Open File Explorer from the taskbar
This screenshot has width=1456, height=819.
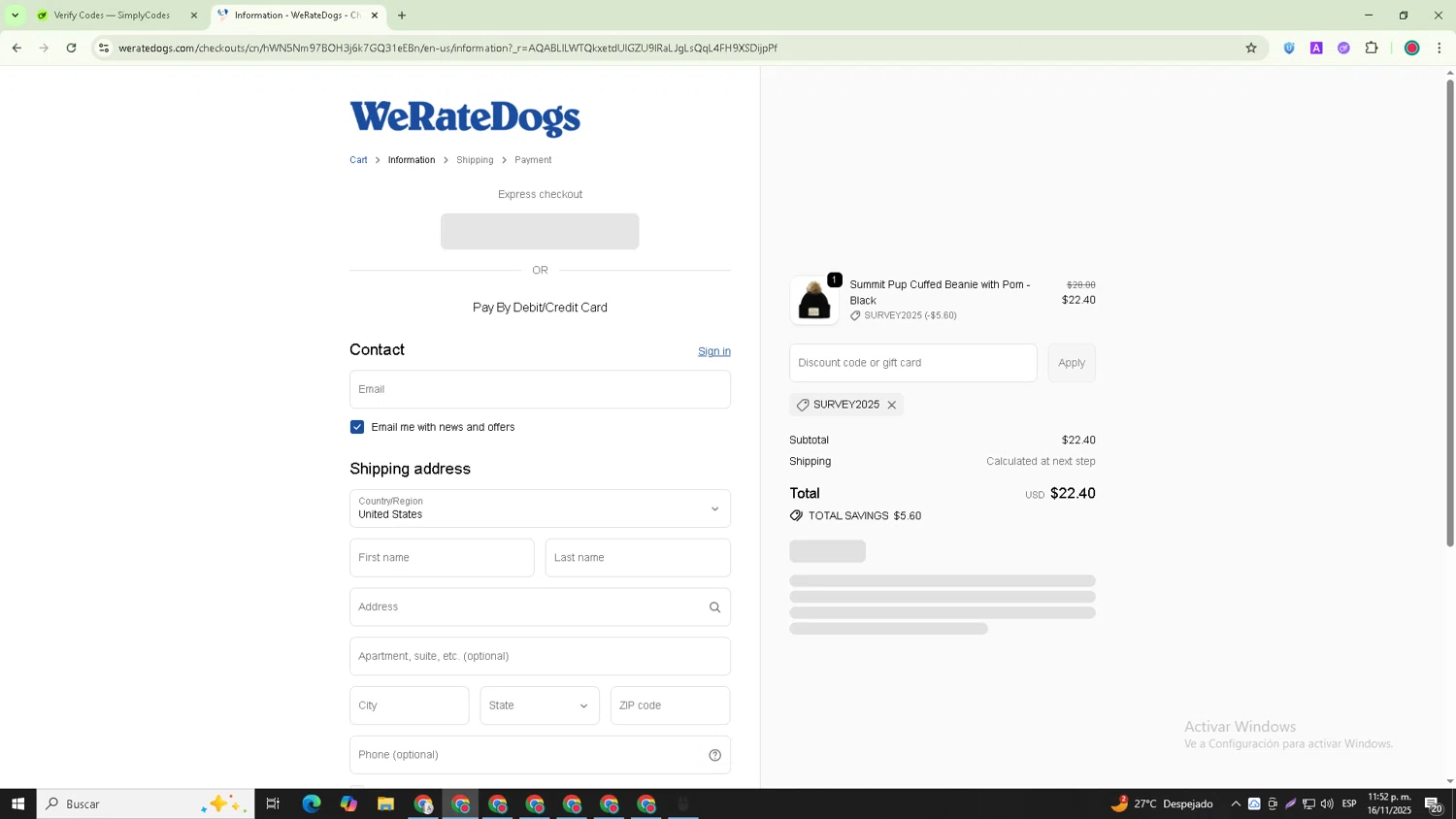[x=385, y=803]
